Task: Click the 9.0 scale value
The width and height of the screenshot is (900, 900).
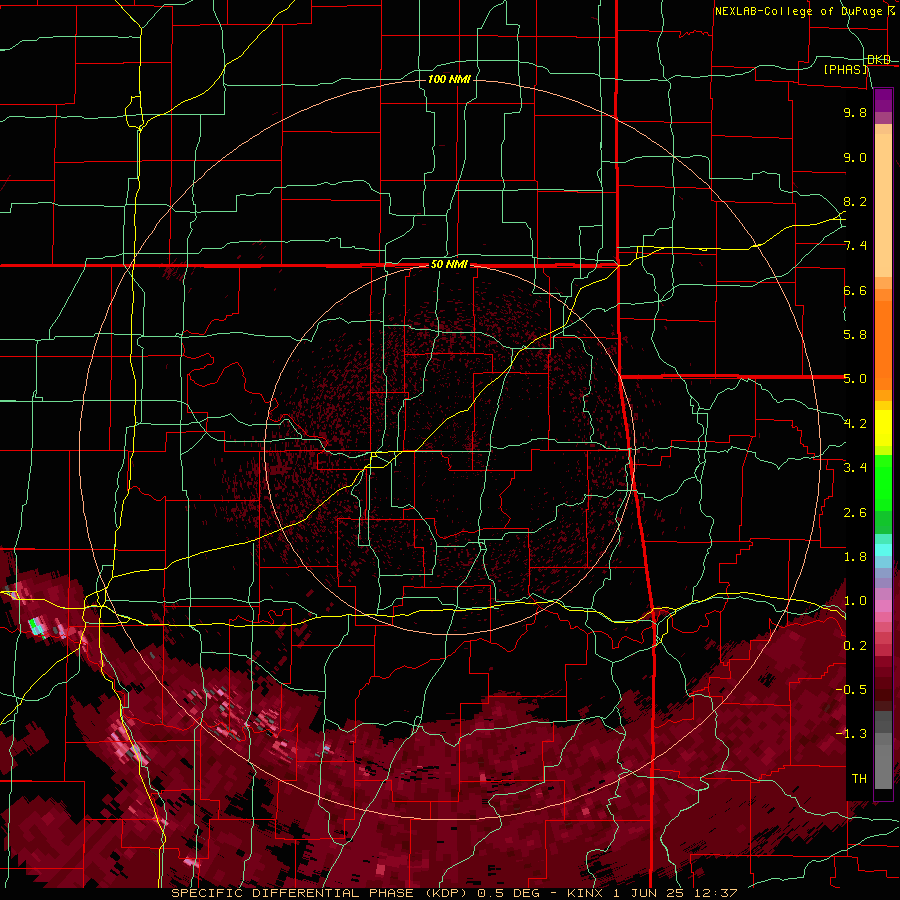Action: 855,157
